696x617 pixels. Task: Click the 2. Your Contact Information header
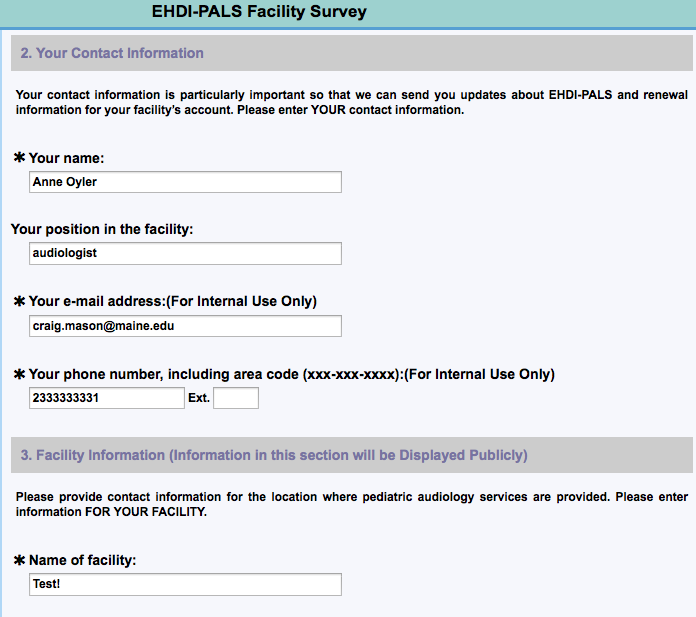[112, 53]
